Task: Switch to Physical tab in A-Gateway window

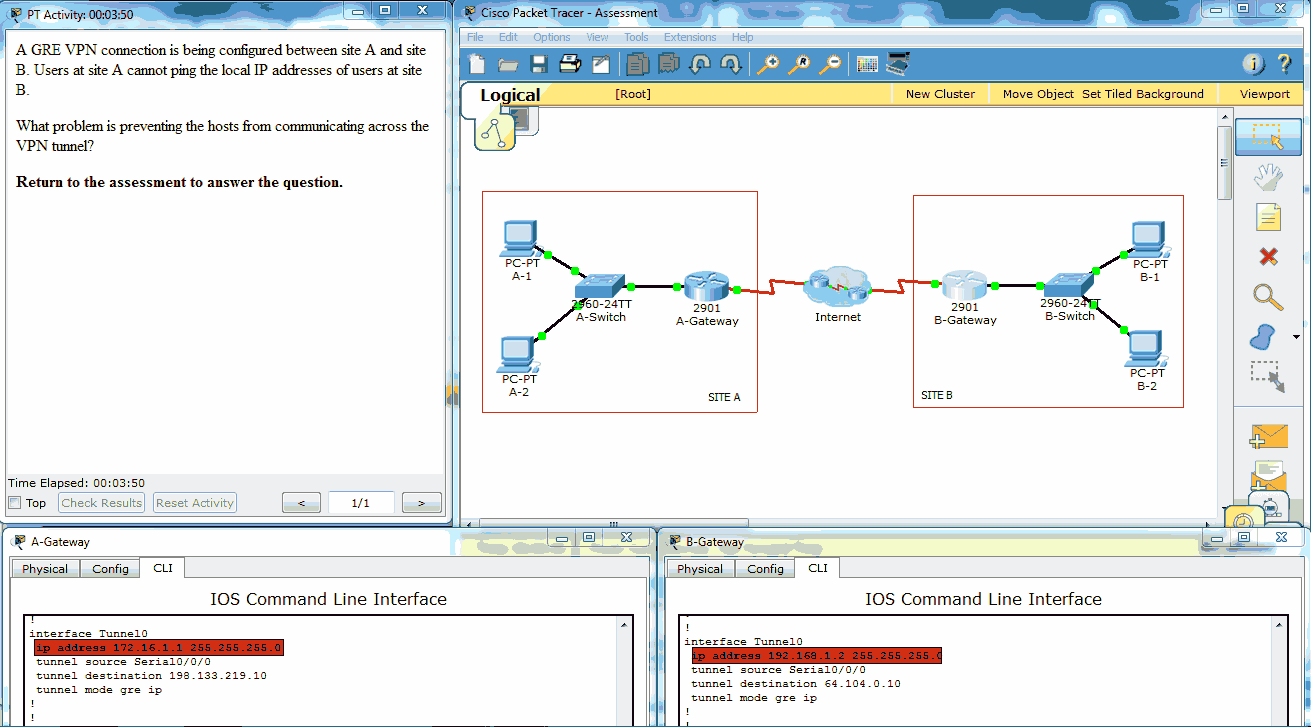Action: click(45, 569)
